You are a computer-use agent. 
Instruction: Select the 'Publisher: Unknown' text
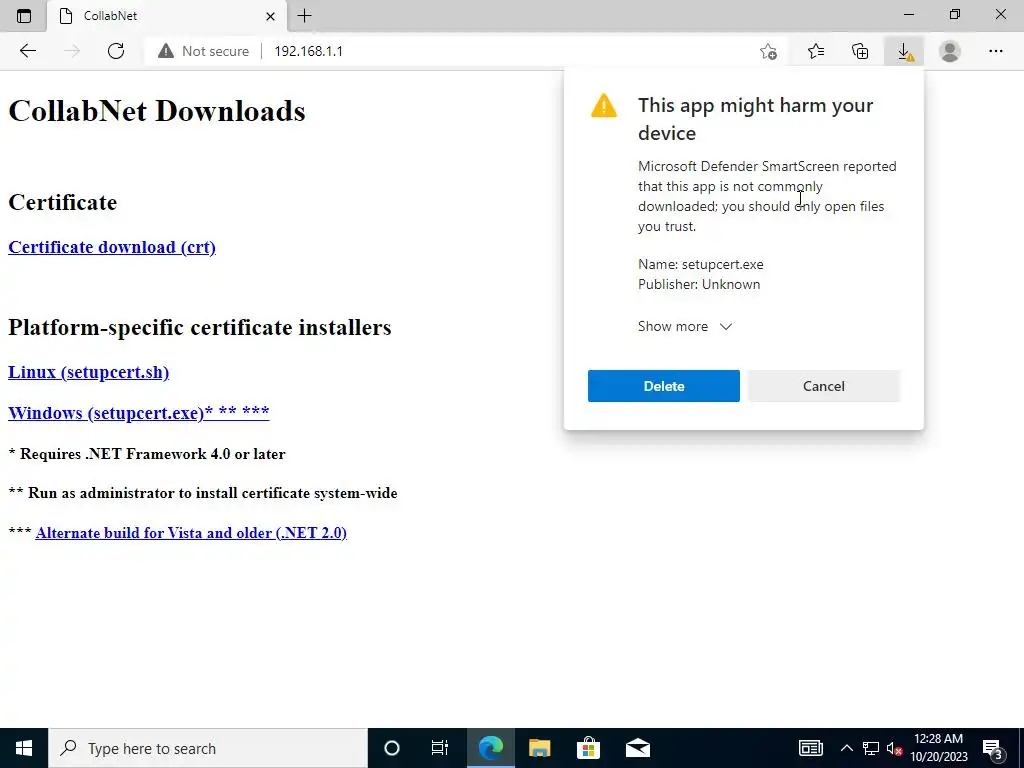[699, 284]
